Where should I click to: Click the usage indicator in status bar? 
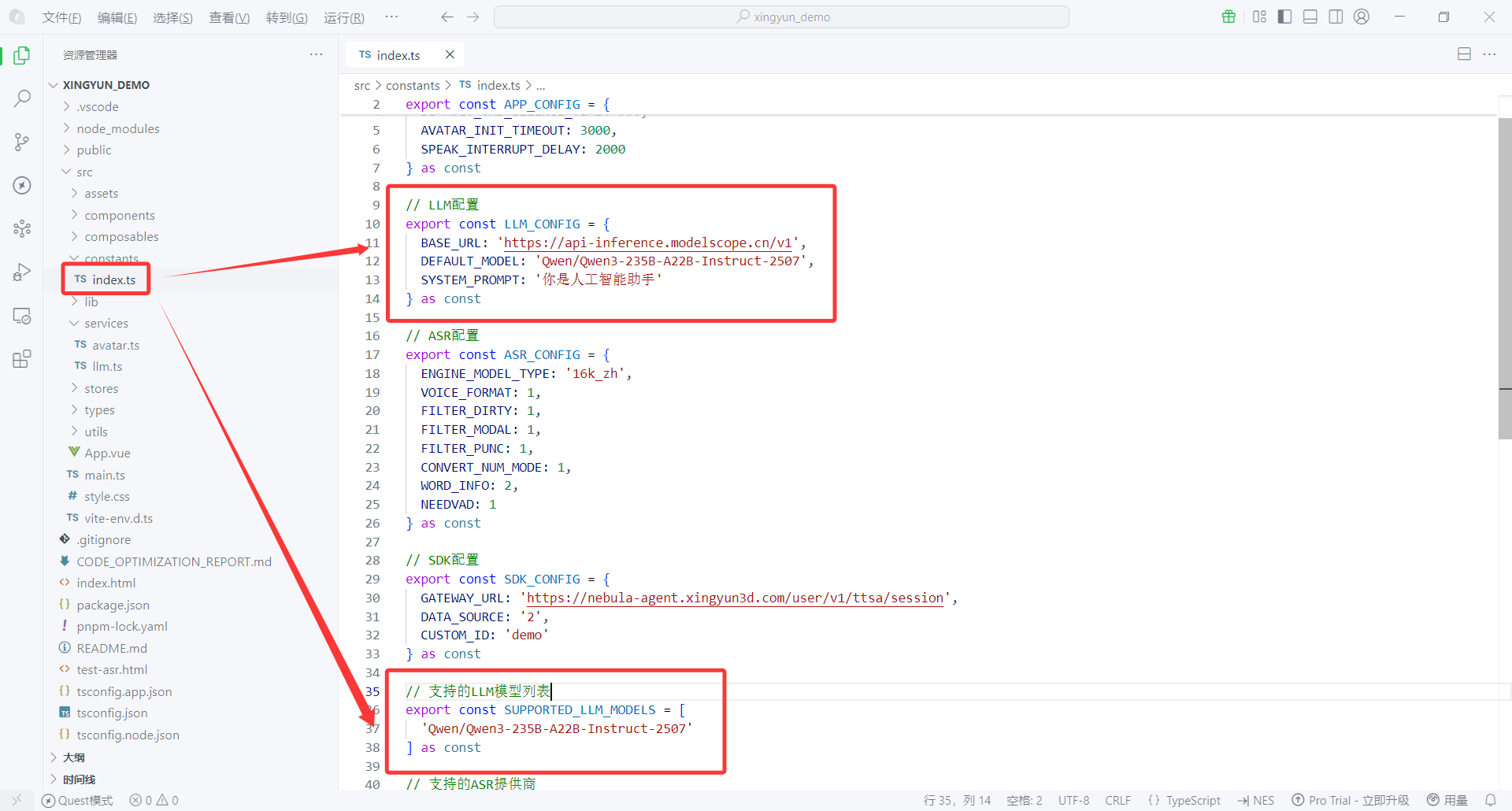tap(1447, 800)
